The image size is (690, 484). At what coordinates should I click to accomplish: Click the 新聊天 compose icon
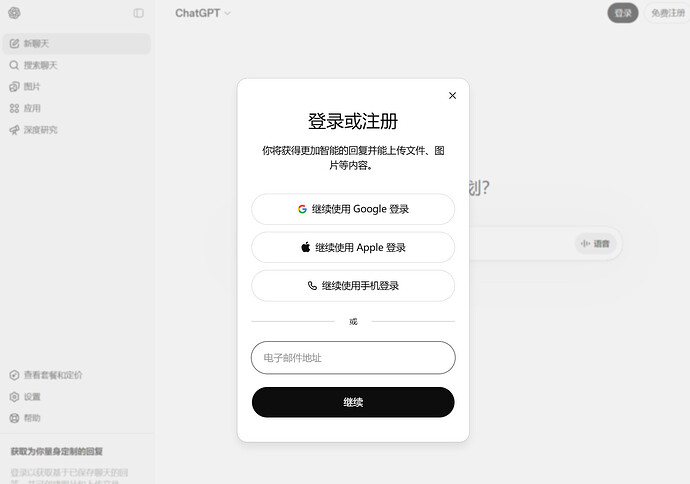coord(15,44)
